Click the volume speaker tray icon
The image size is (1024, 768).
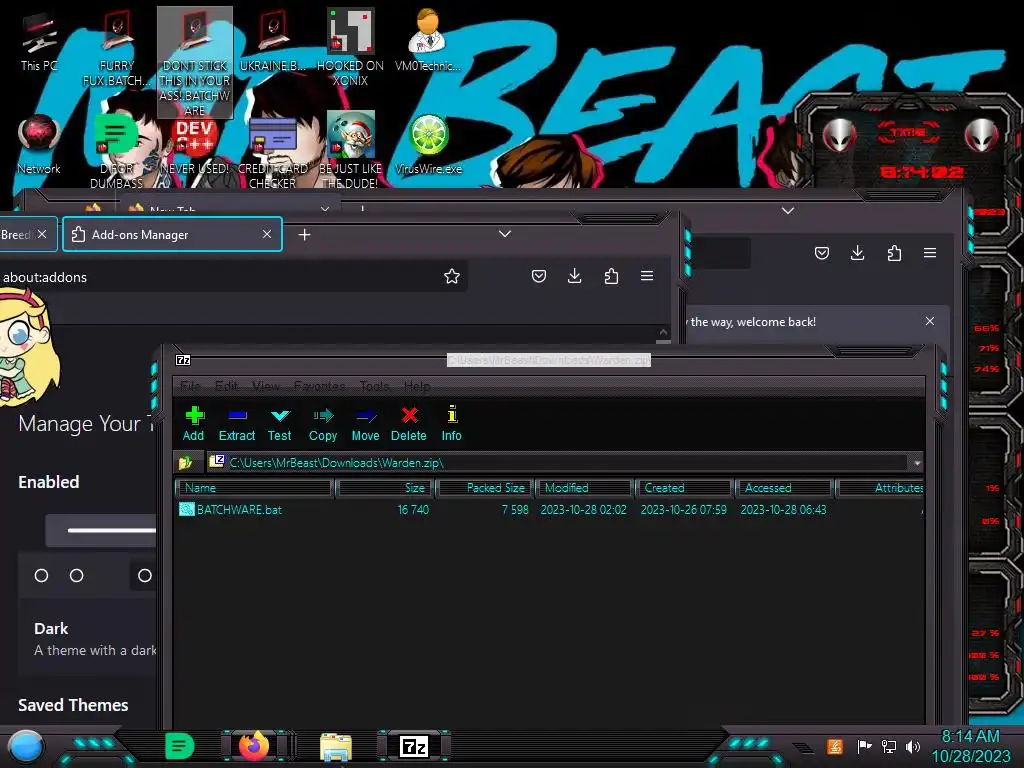(x=913, y=746)
